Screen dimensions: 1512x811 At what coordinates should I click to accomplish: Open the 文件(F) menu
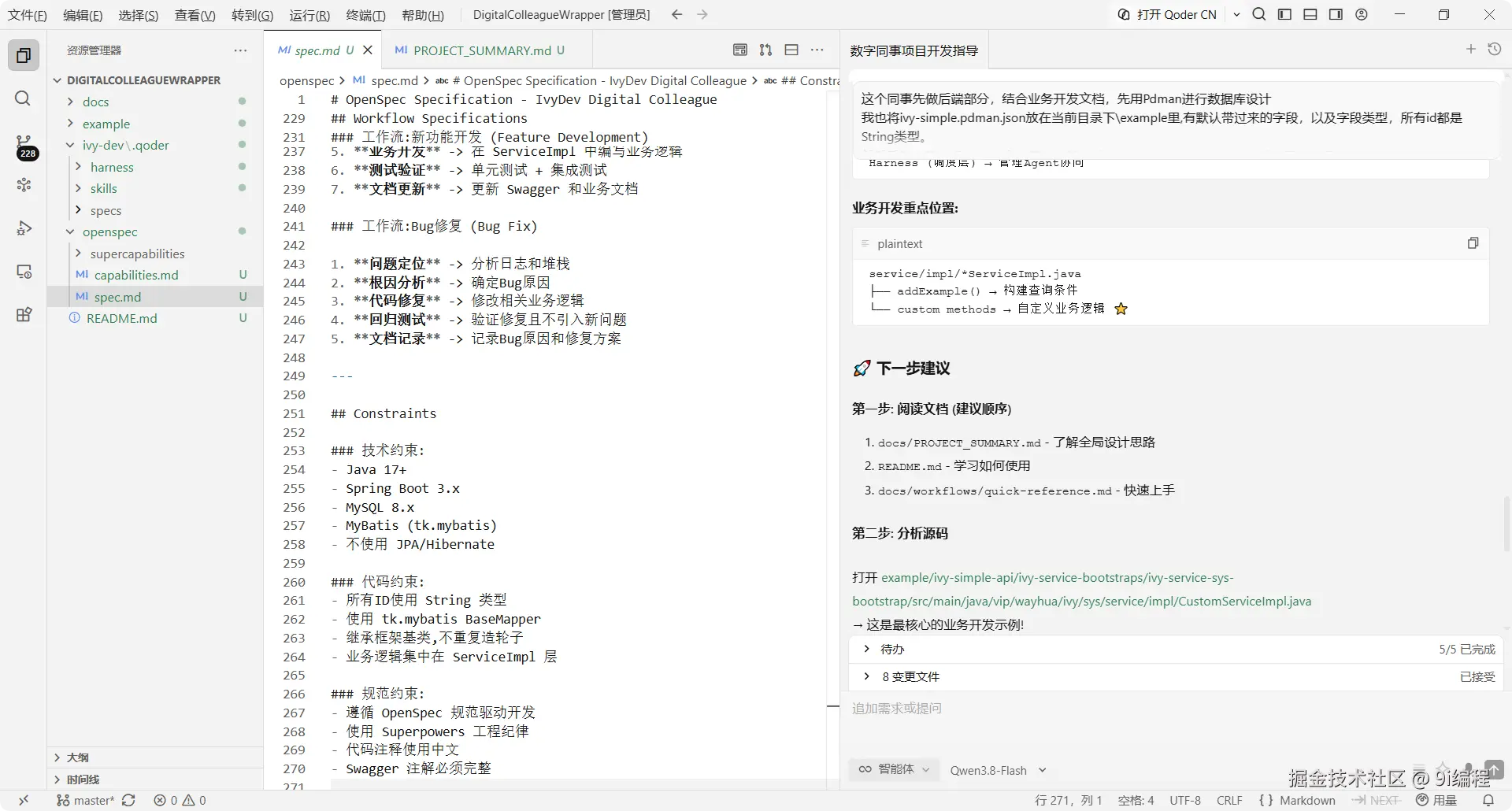coord(28,15)
